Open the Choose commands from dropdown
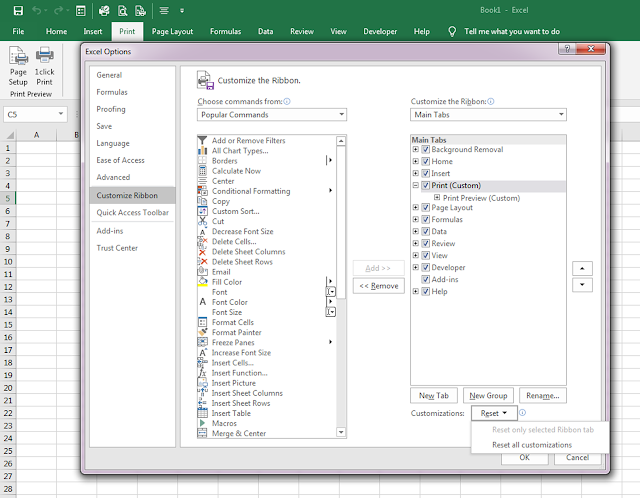Viewport: 640px width, 498px height. [x=272, y=115]
